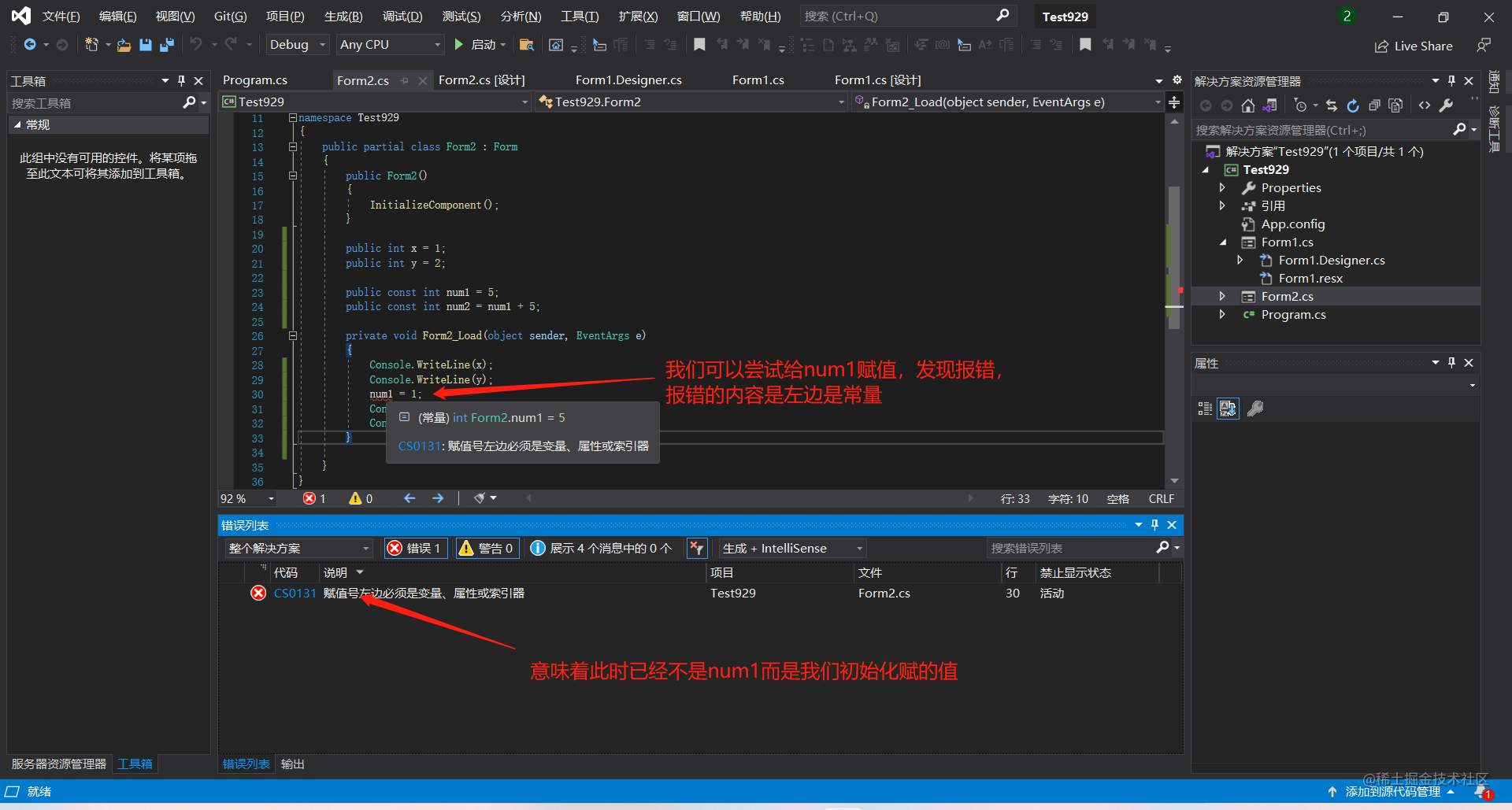Open the error scope dropdown showing entire solution
The width and height of the screenshot is (1512, 810).
(298, 548)
